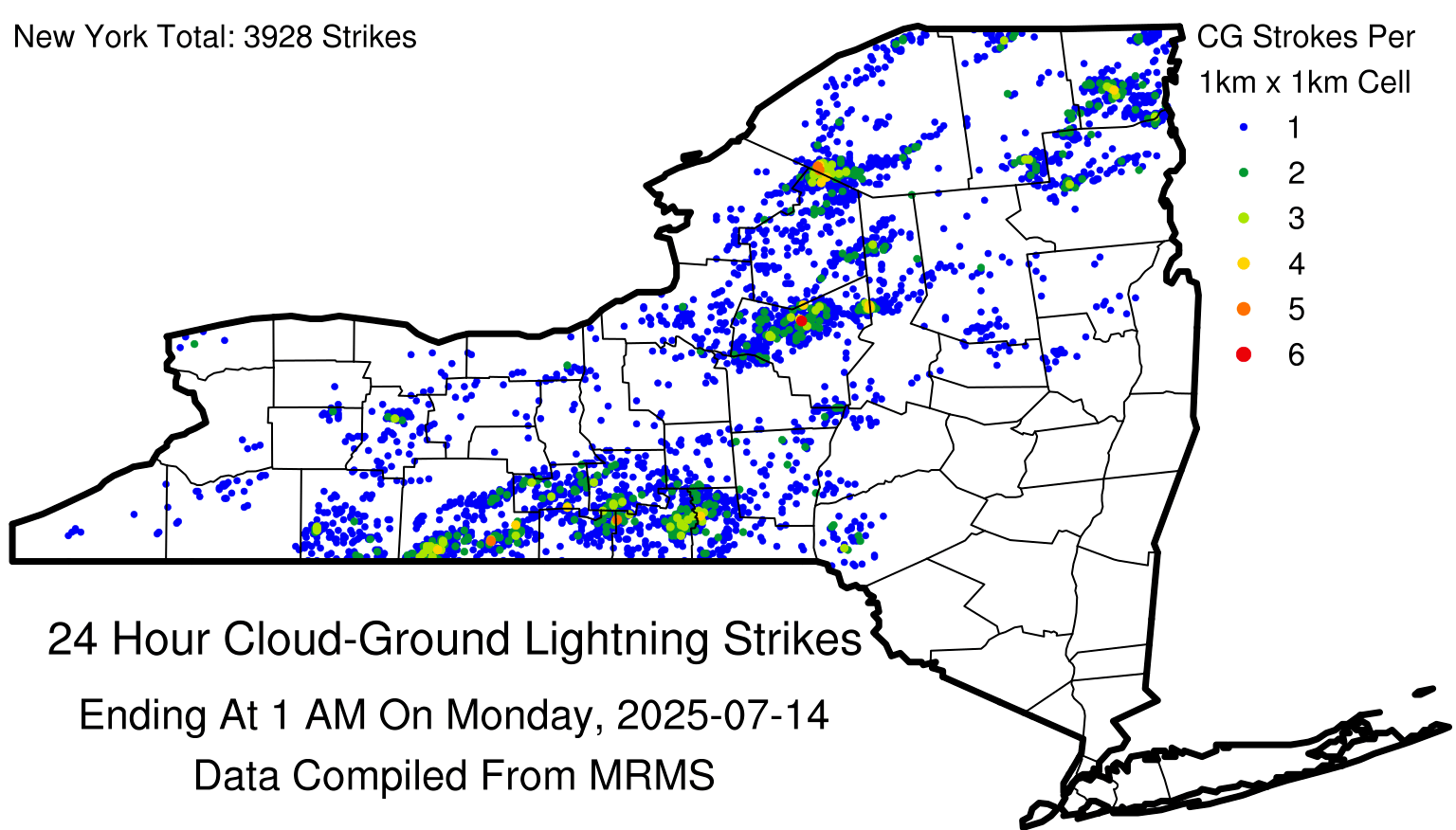Image resolution: width=1456 pixels, height=830 pixels.
Task: Click 'Ending At 1 AM On Monday, 2025-07-14'
Action: click(x=454, y=715)
